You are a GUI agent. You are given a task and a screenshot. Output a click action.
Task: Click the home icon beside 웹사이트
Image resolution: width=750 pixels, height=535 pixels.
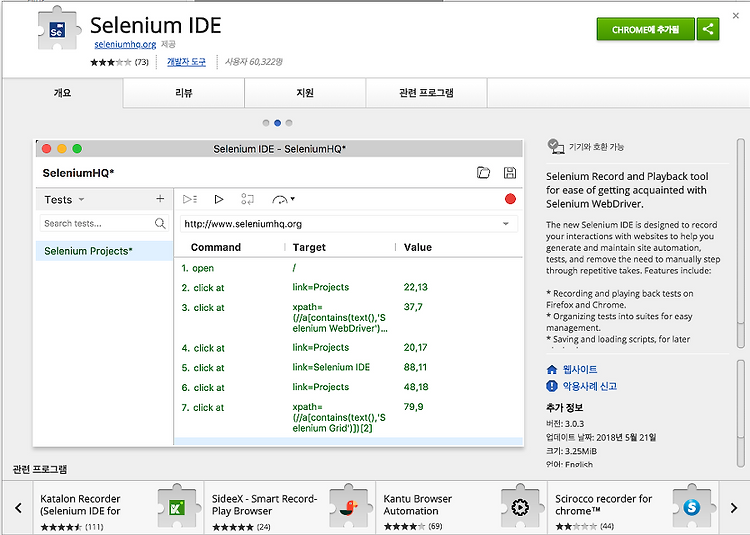click(552, 370)
